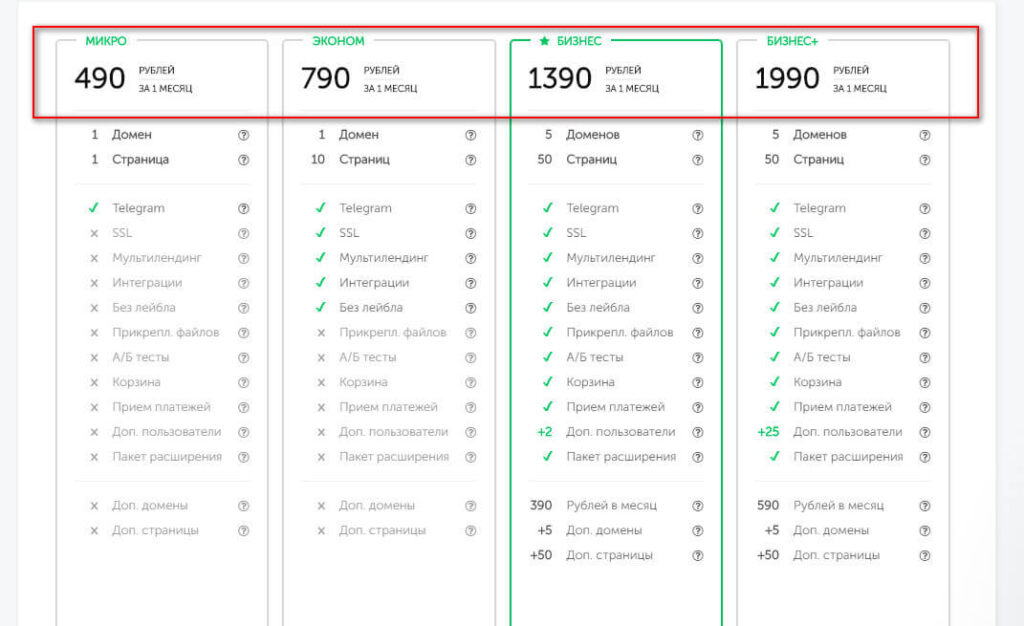
Task: Open help for Без лейбла in Эконом plan
Action: 470,308
